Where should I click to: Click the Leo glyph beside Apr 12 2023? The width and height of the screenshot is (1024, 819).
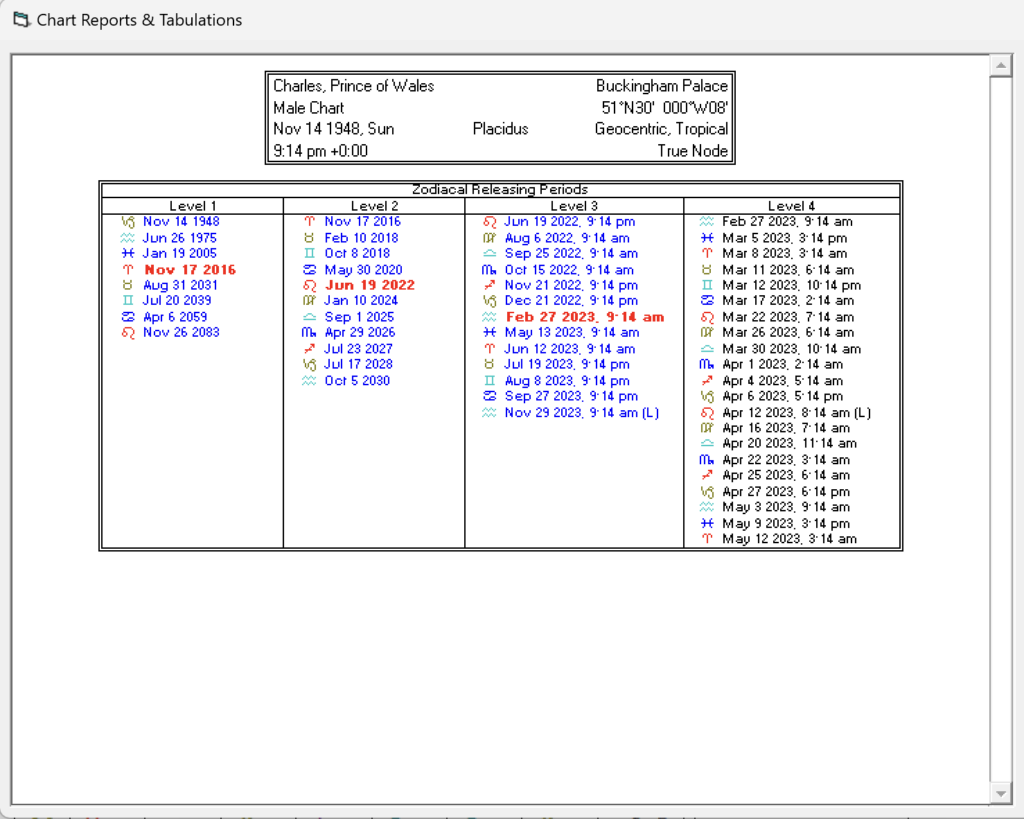[x=707, y=412]
